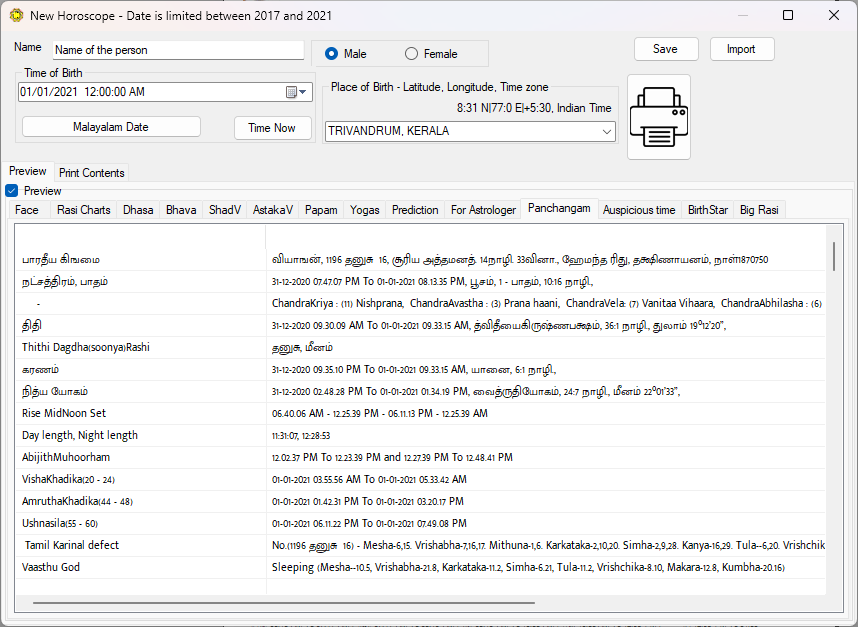The height and width of the screenshot is (627, 858).
Task: Show the Yogas tab
Action: click(364, 210)
